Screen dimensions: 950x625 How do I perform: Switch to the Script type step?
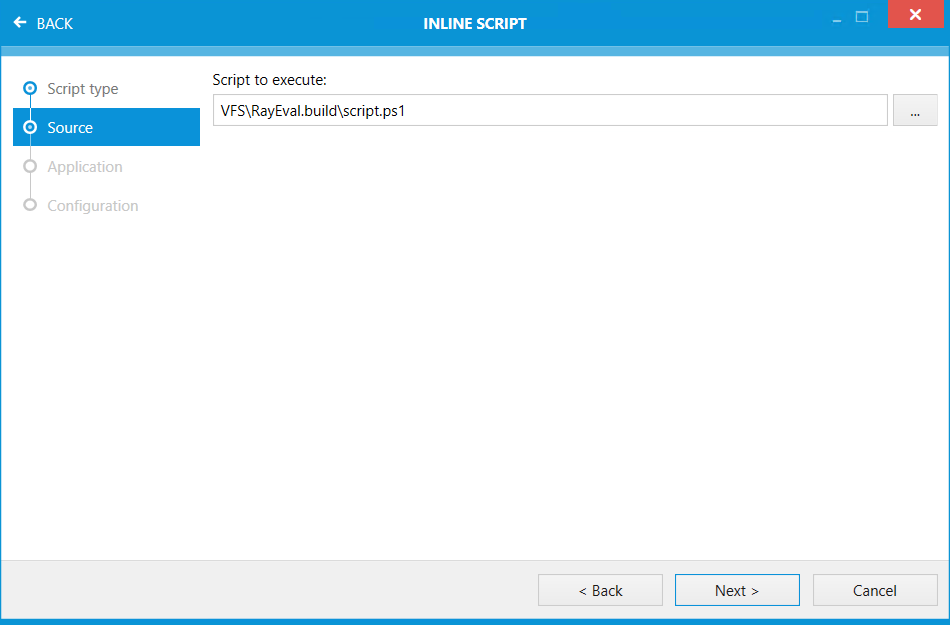[83, 88]
